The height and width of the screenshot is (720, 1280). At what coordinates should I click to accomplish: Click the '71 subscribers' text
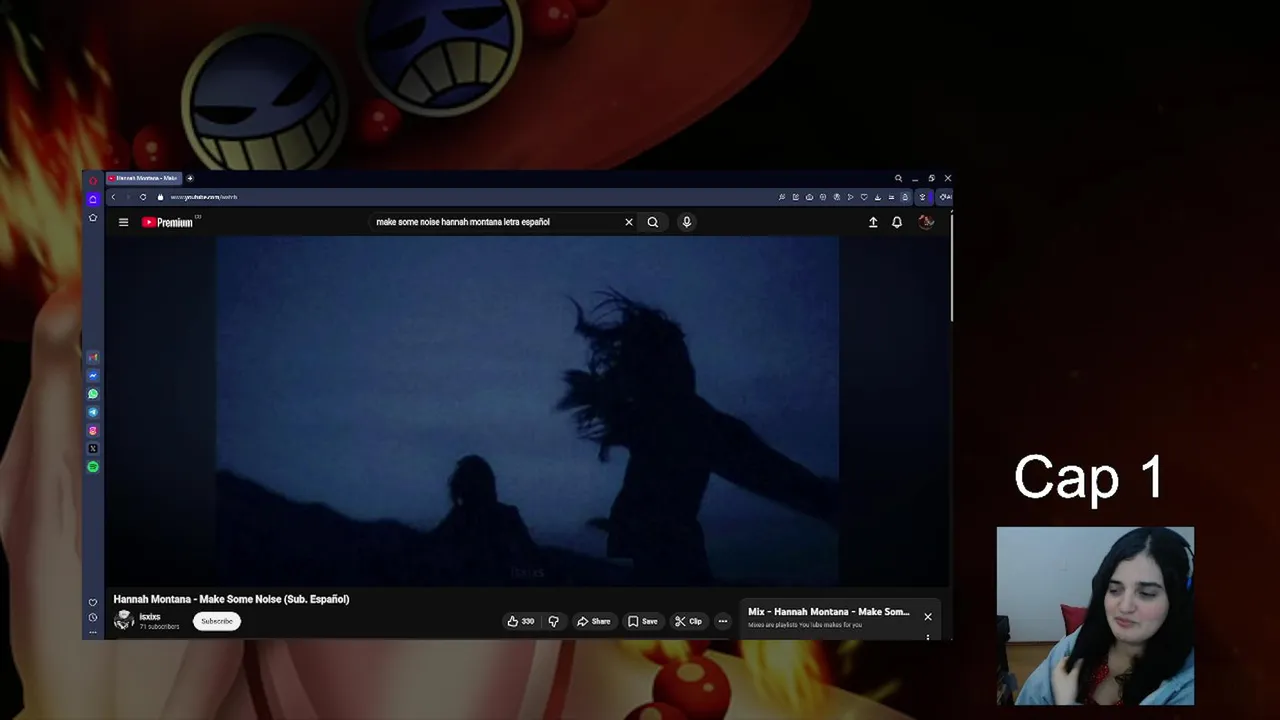pos(159,627)
